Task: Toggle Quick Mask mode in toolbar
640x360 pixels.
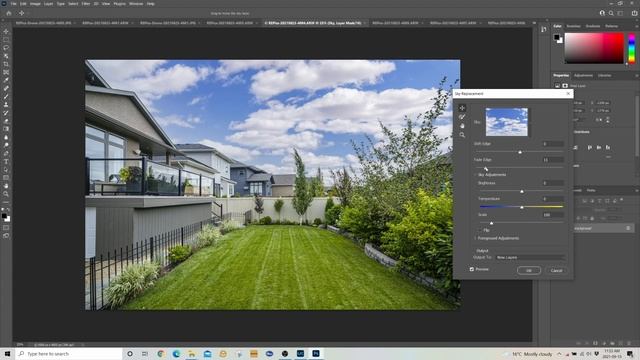Action: click(6, 228)
